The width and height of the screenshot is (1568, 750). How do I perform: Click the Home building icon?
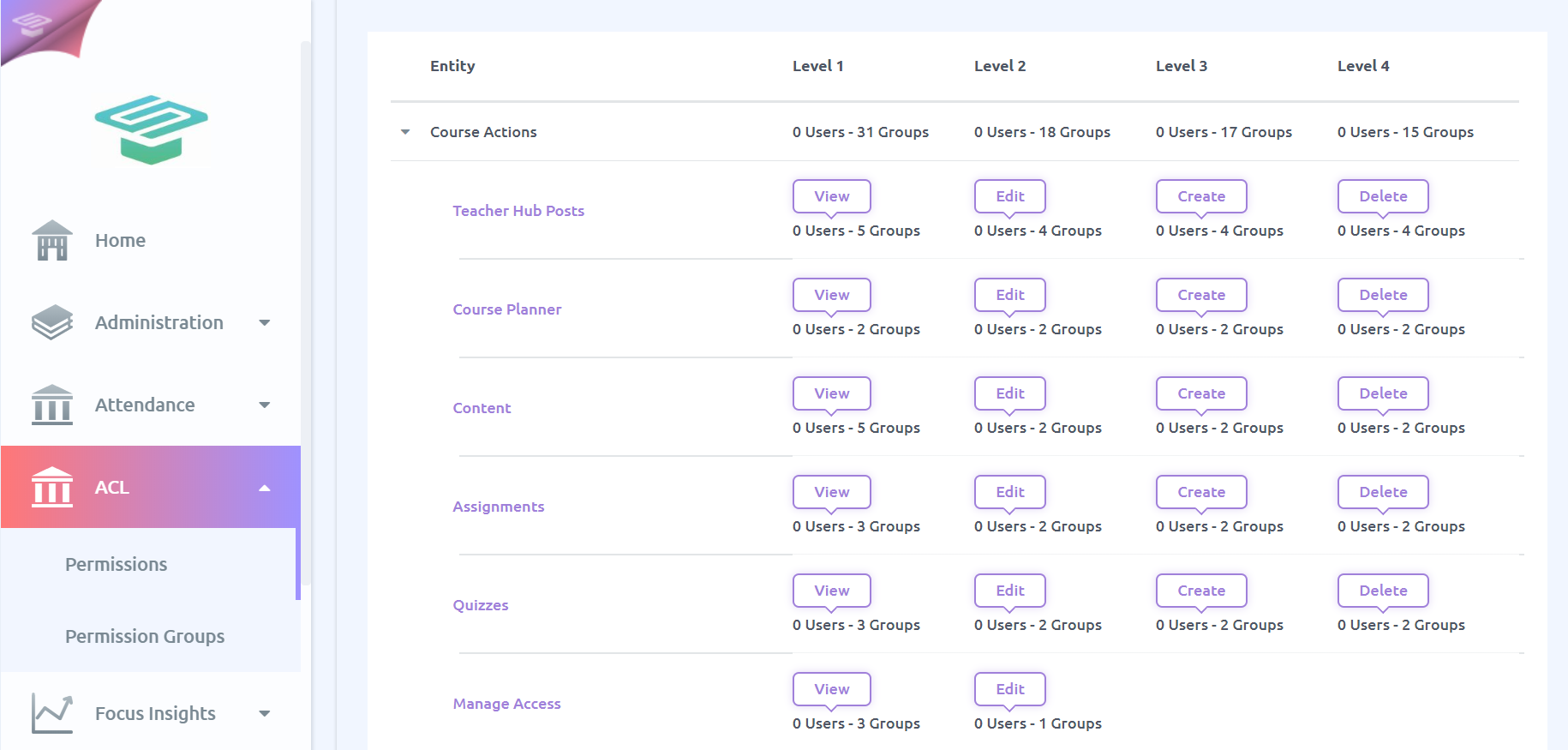(x=52, y=240)
